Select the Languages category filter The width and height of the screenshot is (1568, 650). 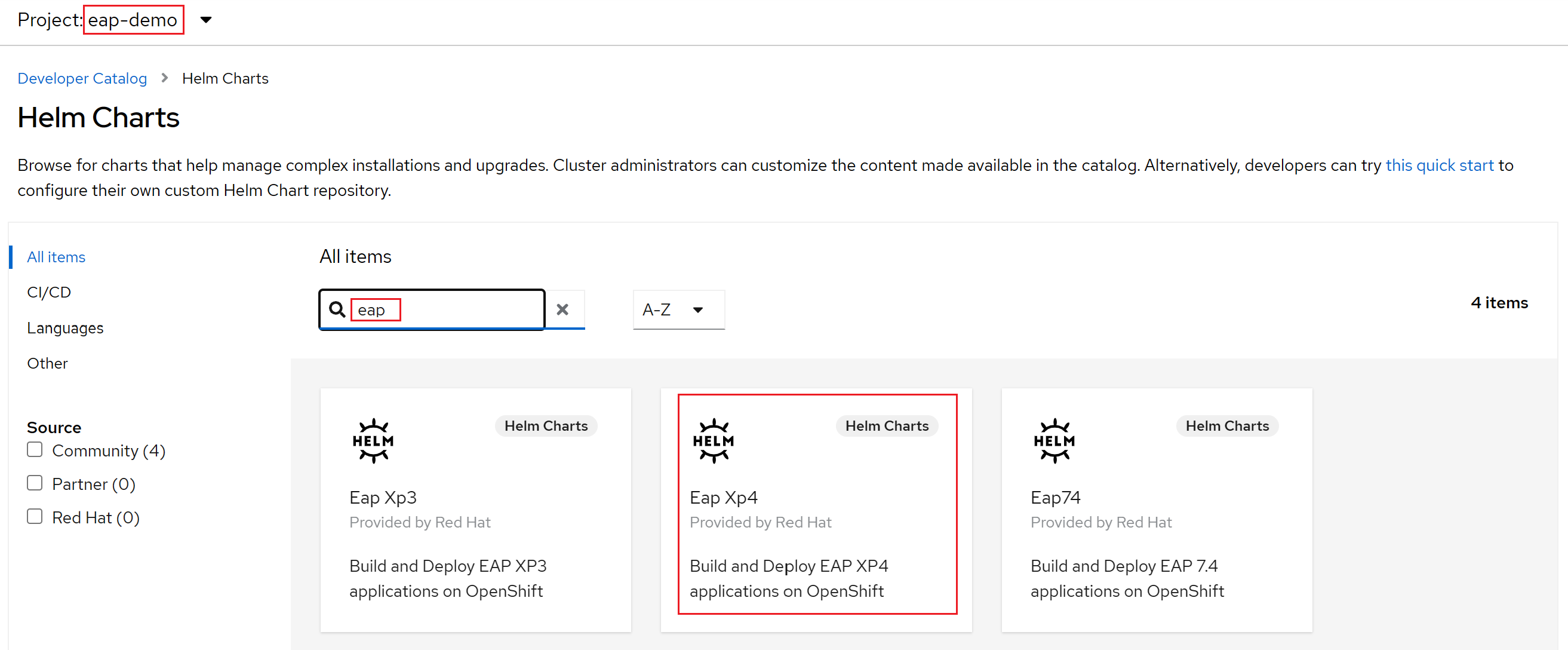pyautogui.click(x=65, y=327)
